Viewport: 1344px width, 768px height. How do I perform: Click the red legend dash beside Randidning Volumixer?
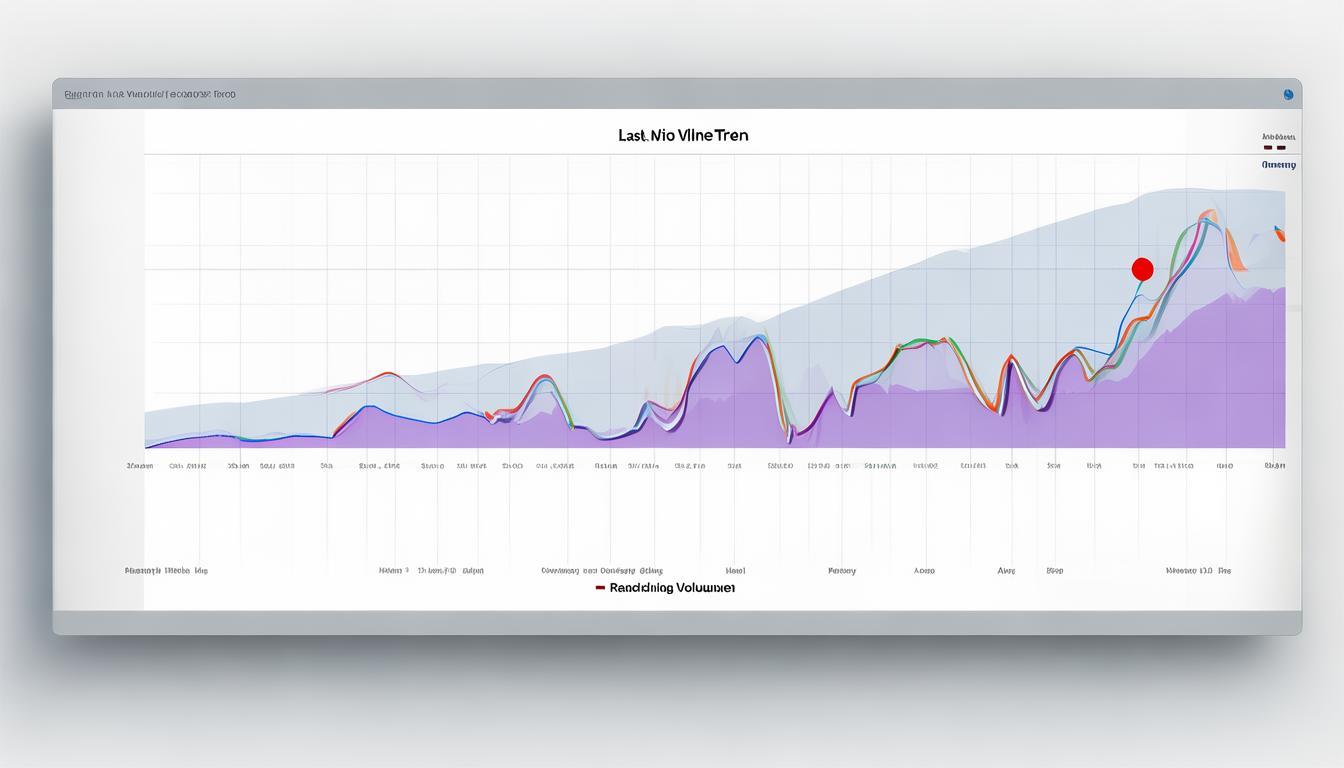[x=600, y=588]
